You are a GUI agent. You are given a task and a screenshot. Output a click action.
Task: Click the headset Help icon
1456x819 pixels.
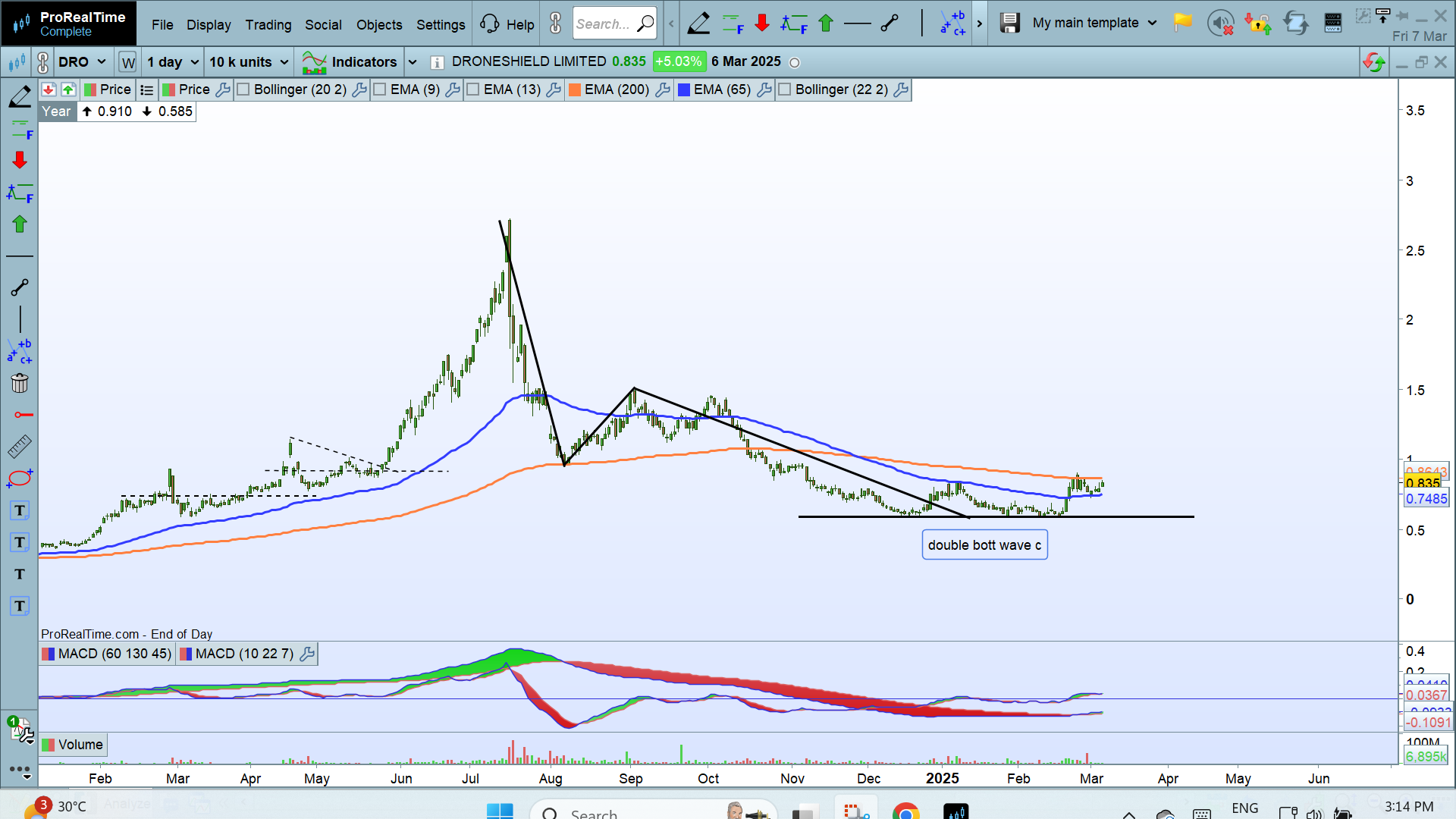pyautogui.click(x=490, y=24)
